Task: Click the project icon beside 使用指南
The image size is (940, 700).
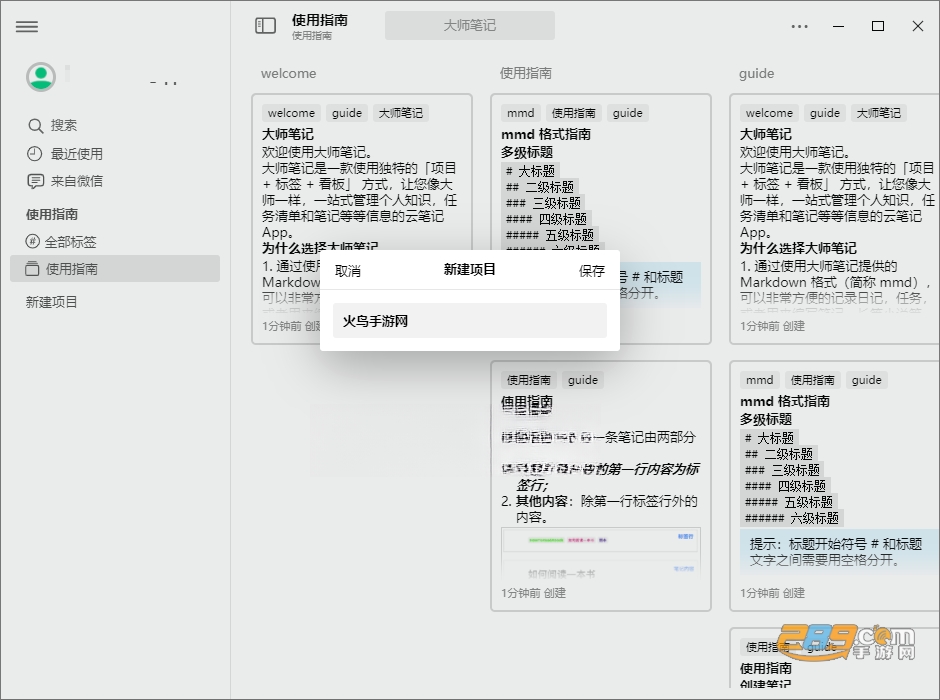Action: coord(32,268)
